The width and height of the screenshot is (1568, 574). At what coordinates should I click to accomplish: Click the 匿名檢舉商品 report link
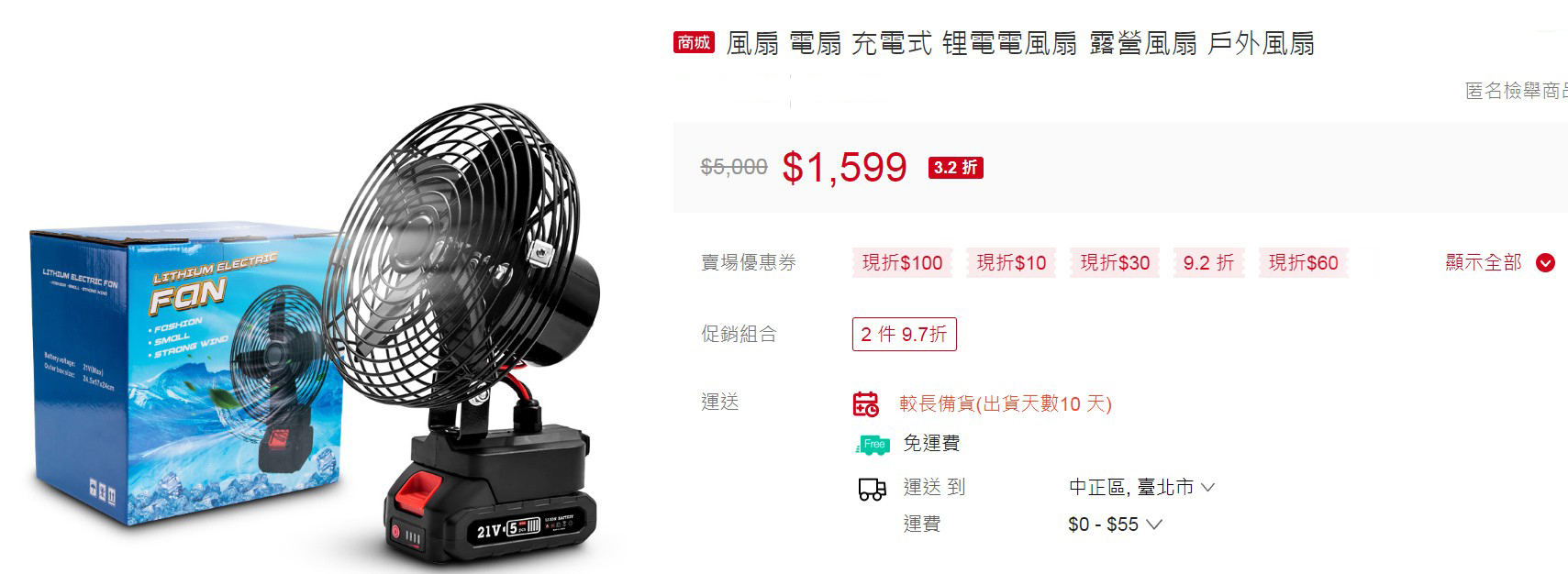1516,91
